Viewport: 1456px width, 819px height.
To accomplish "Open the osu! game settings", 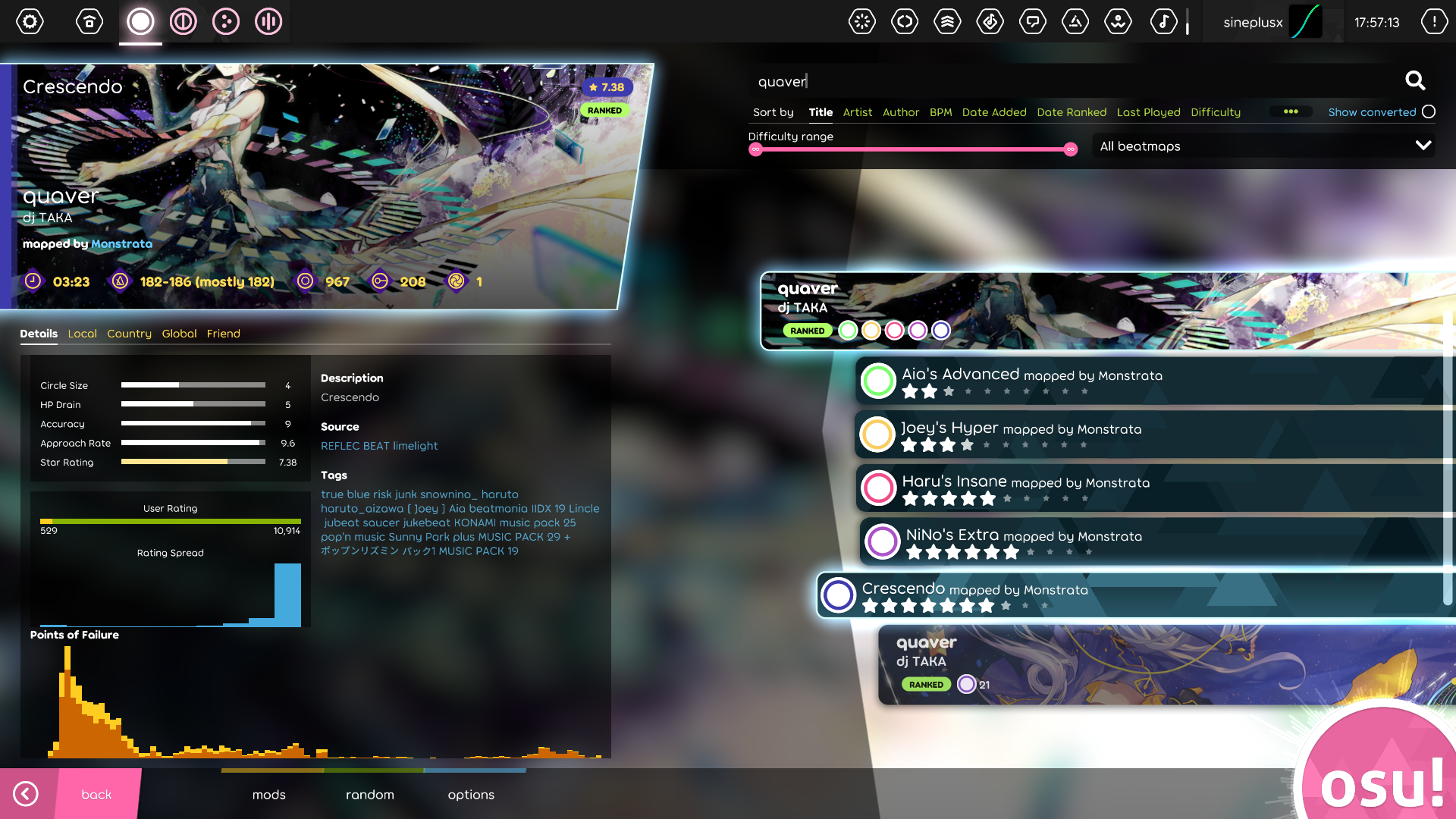I will point(30,22).
